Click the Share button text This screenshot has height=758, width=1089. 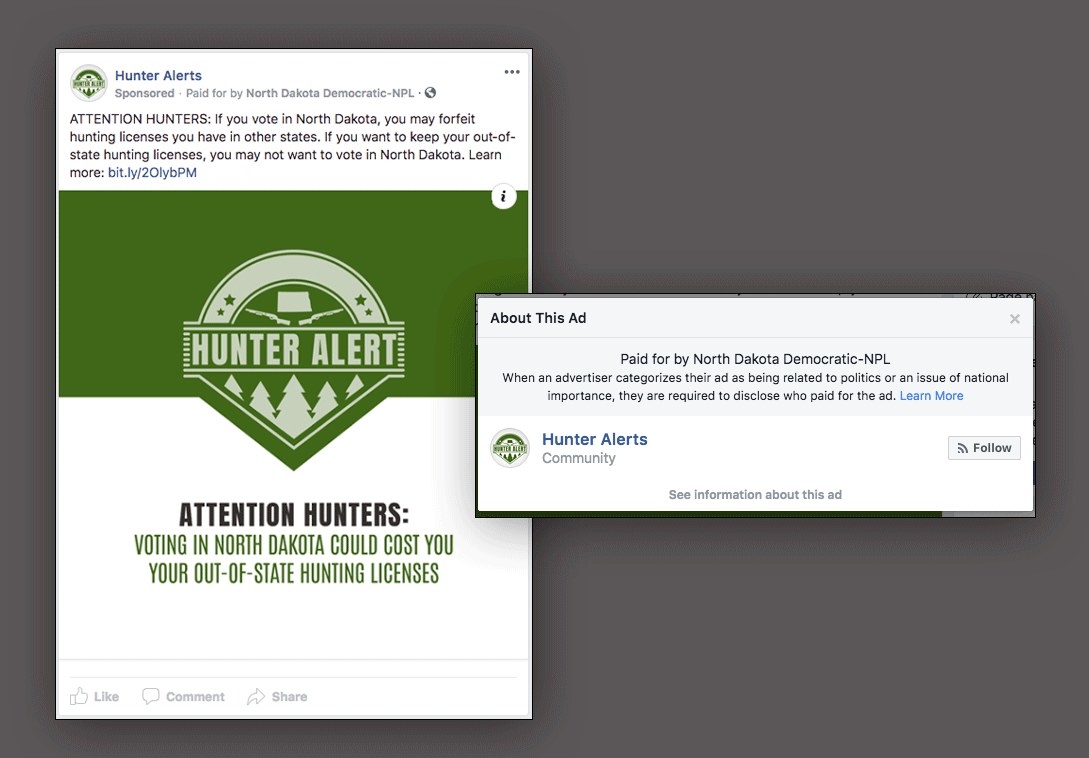click(x=290, y=697)
